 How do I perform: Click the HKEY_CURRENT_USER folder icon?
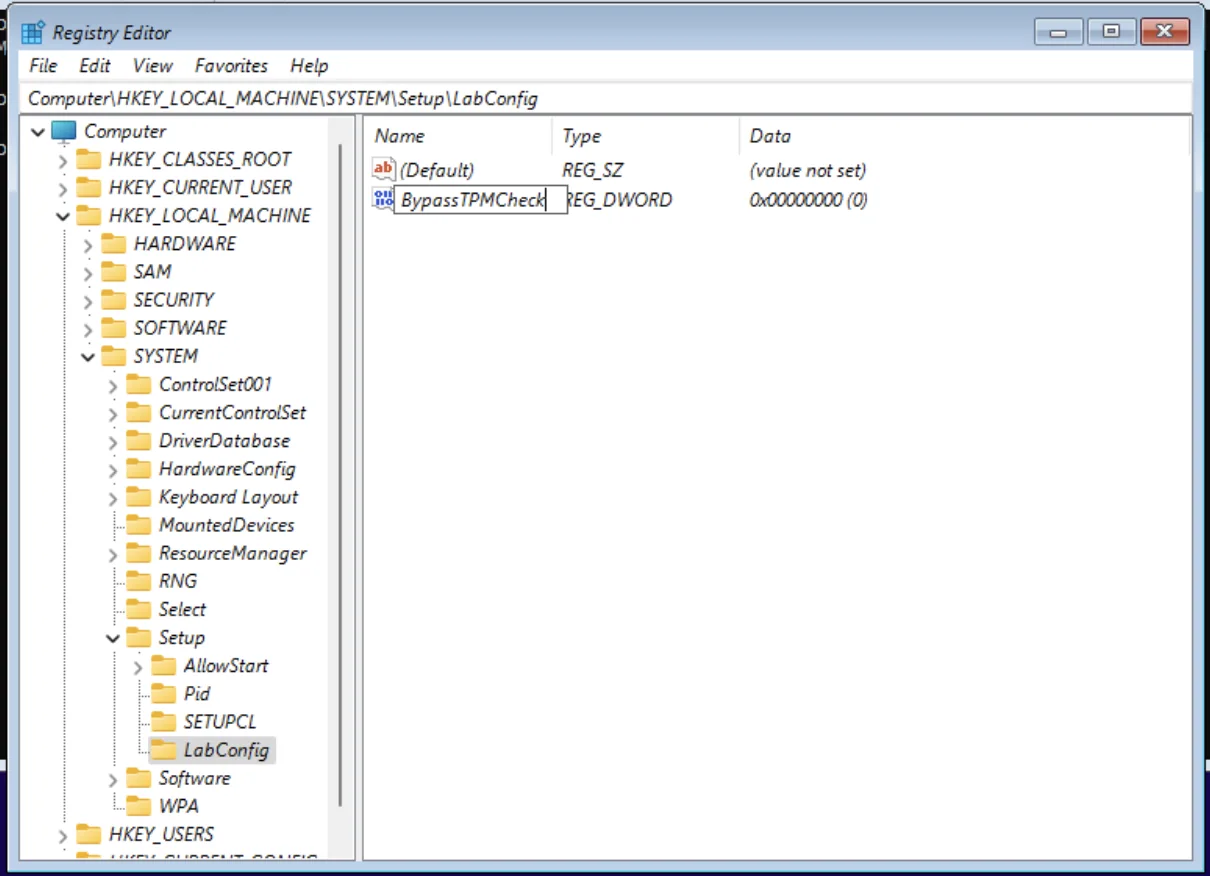tap(90, 187)
